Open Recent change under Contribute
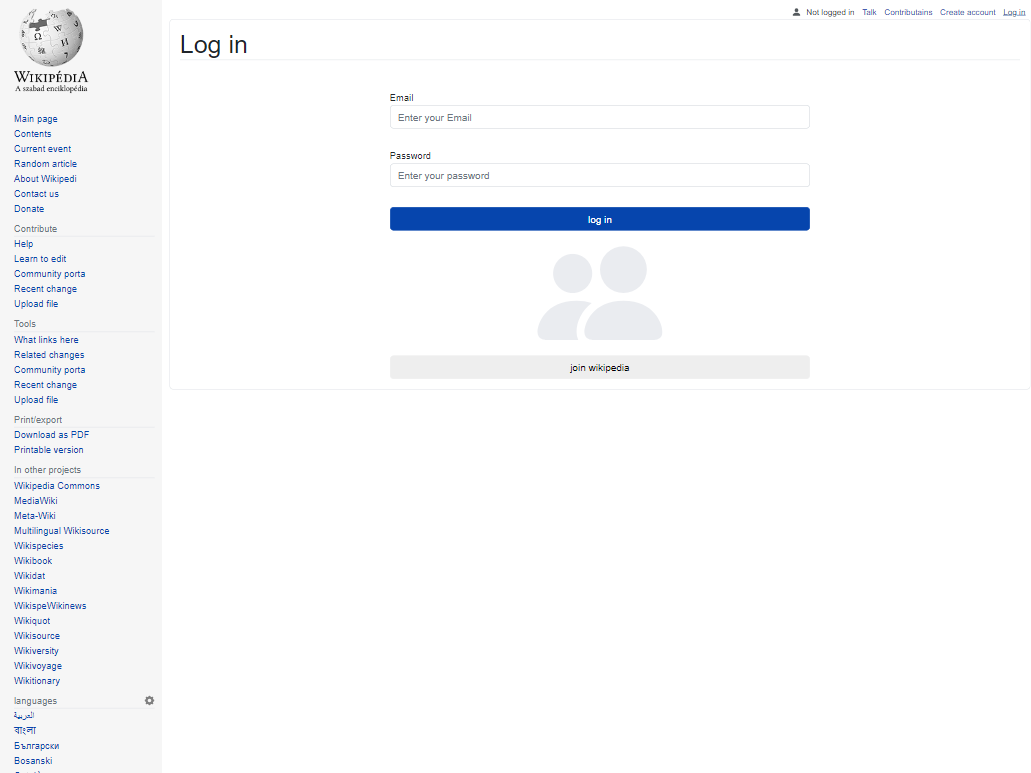 pyautogui.click(x=45, y=289)
